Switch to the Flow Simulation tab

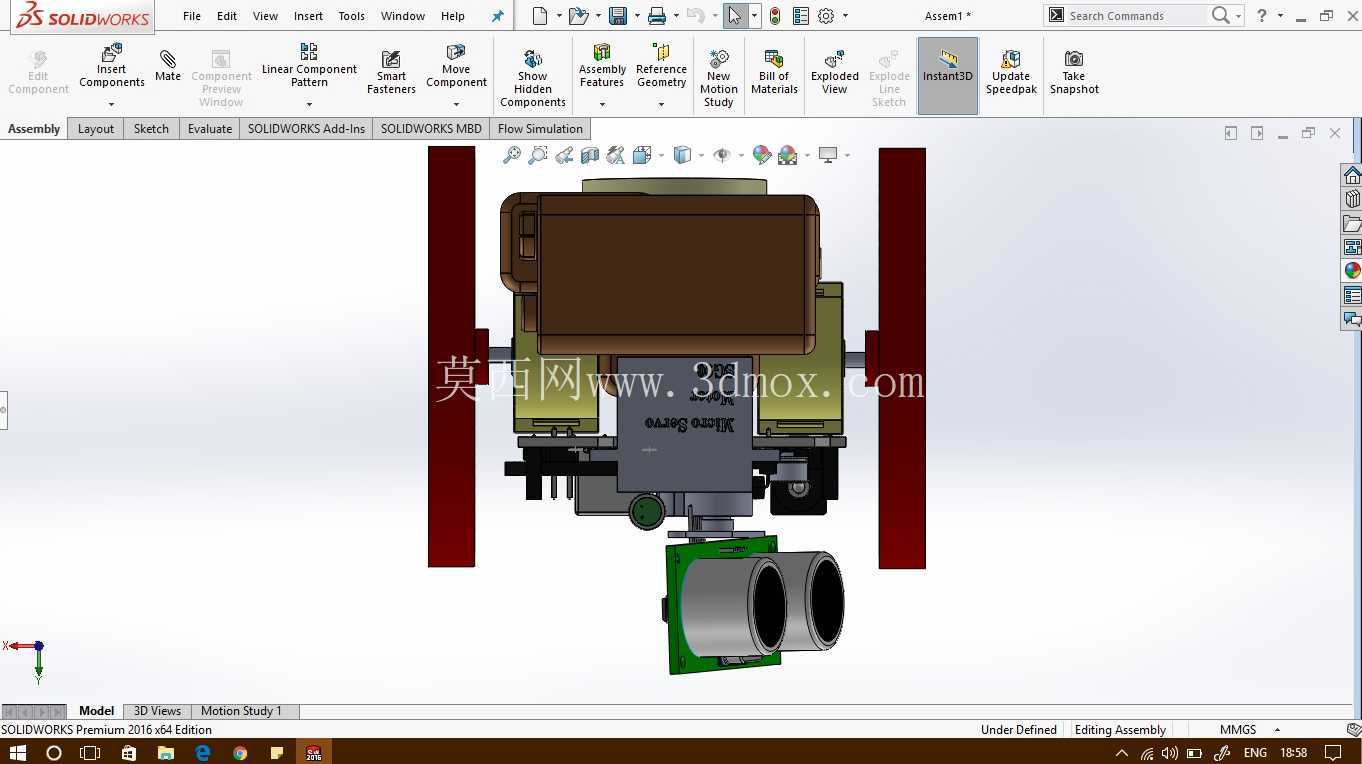(540, 129)
